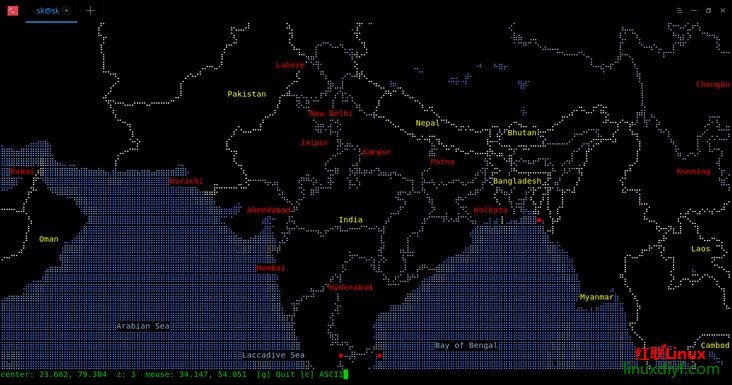
Task: Close the terminal window
Action: coord(722,10)
